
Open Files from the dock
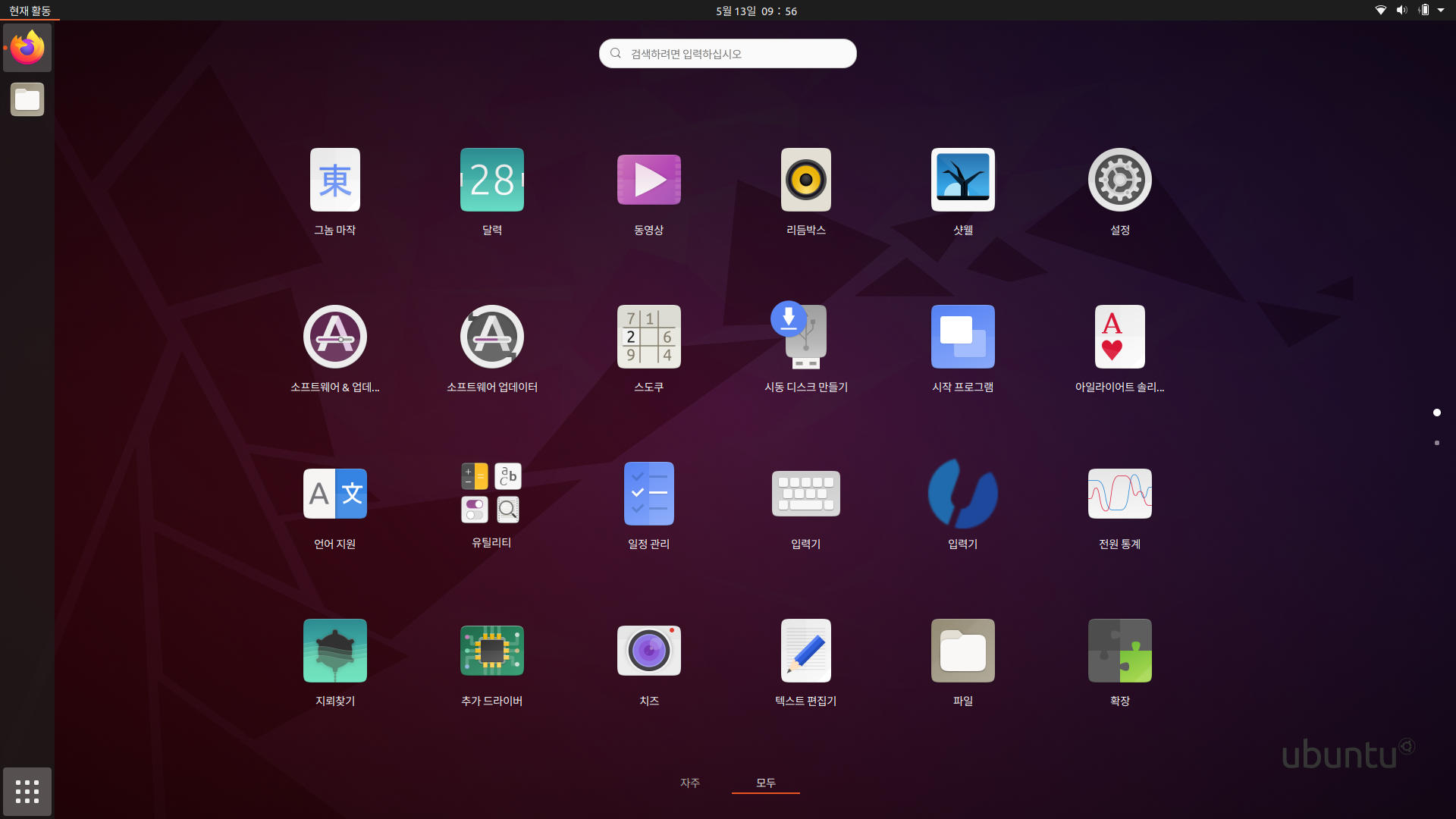point(27,99)
